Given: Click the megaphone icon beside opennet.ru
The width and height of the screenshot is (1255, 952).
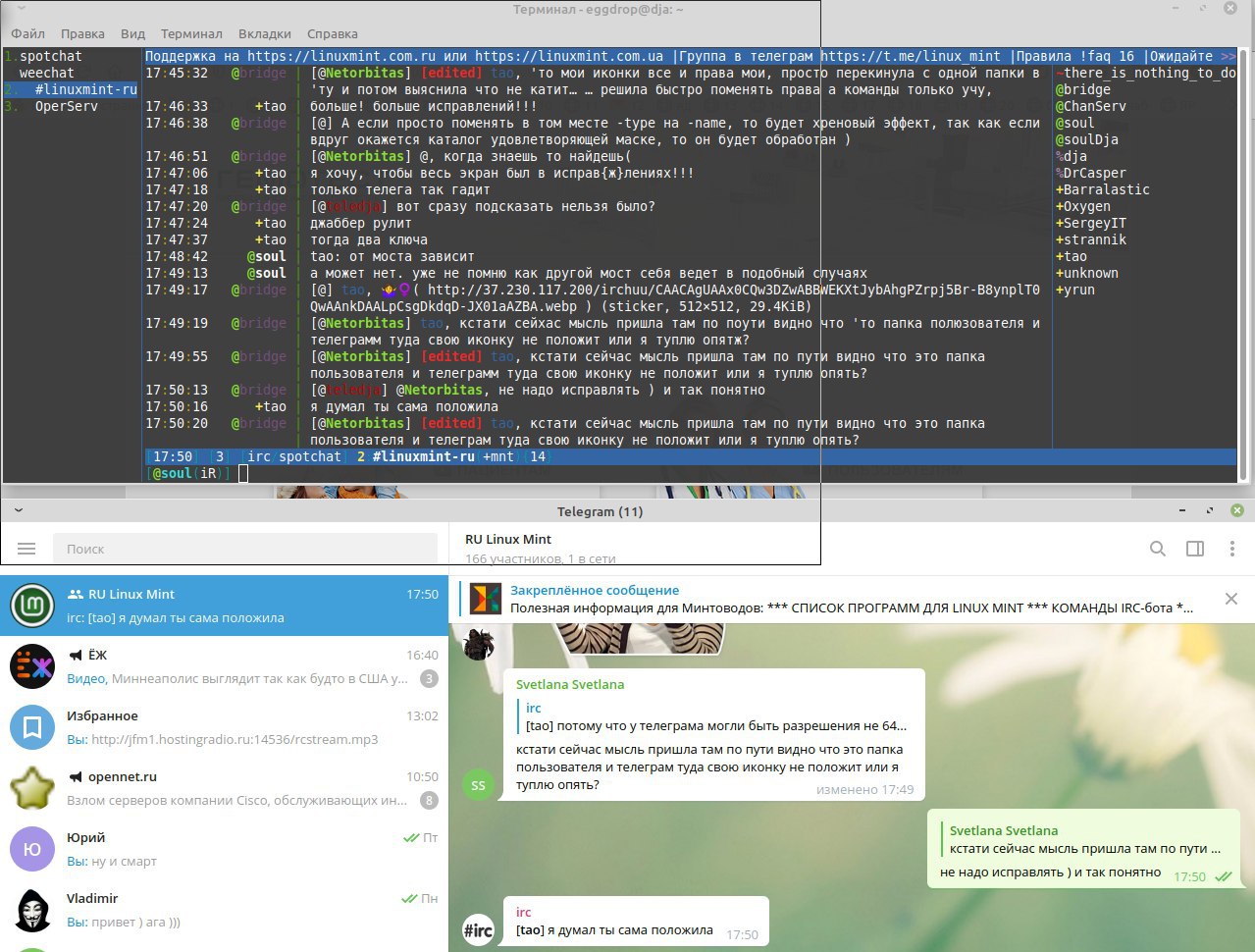Looking at the screenshot, I should point(76,776).
